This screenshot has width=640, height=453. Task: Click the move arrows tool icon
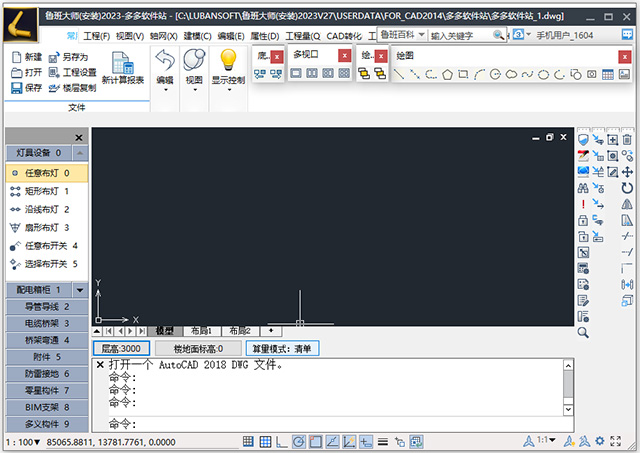tap(627, 171)
